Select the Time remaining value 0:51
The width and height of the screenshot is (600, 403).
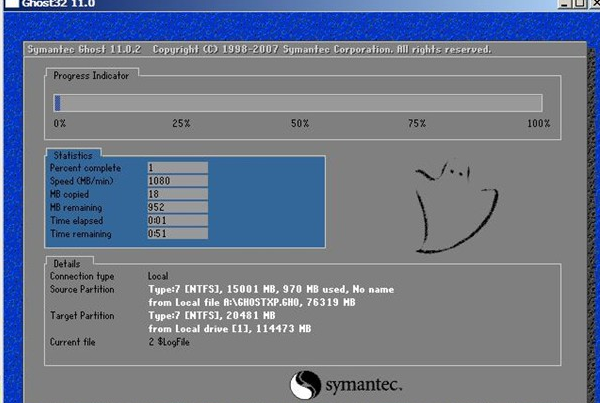click(x=178, y=233)
